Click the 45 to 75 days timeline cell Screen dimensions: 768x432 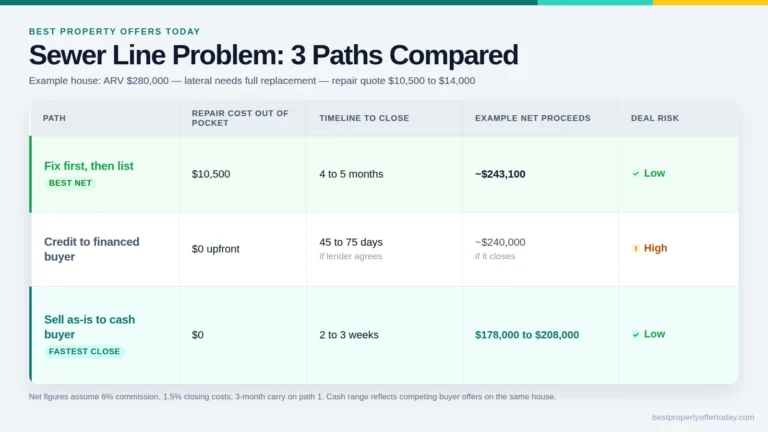click(x=351, y=242)
